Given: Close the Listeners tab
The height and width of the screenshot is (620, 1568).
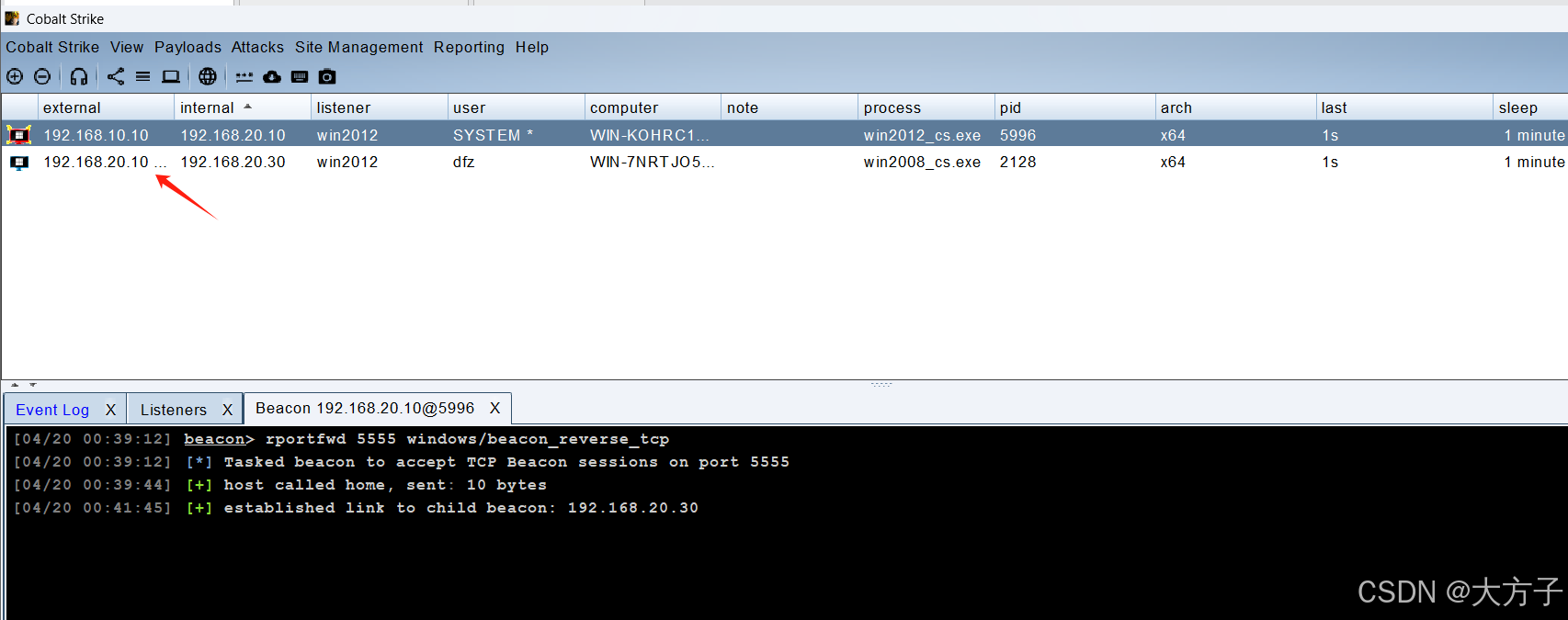Looking at the screenshot, I should [227, 410].
